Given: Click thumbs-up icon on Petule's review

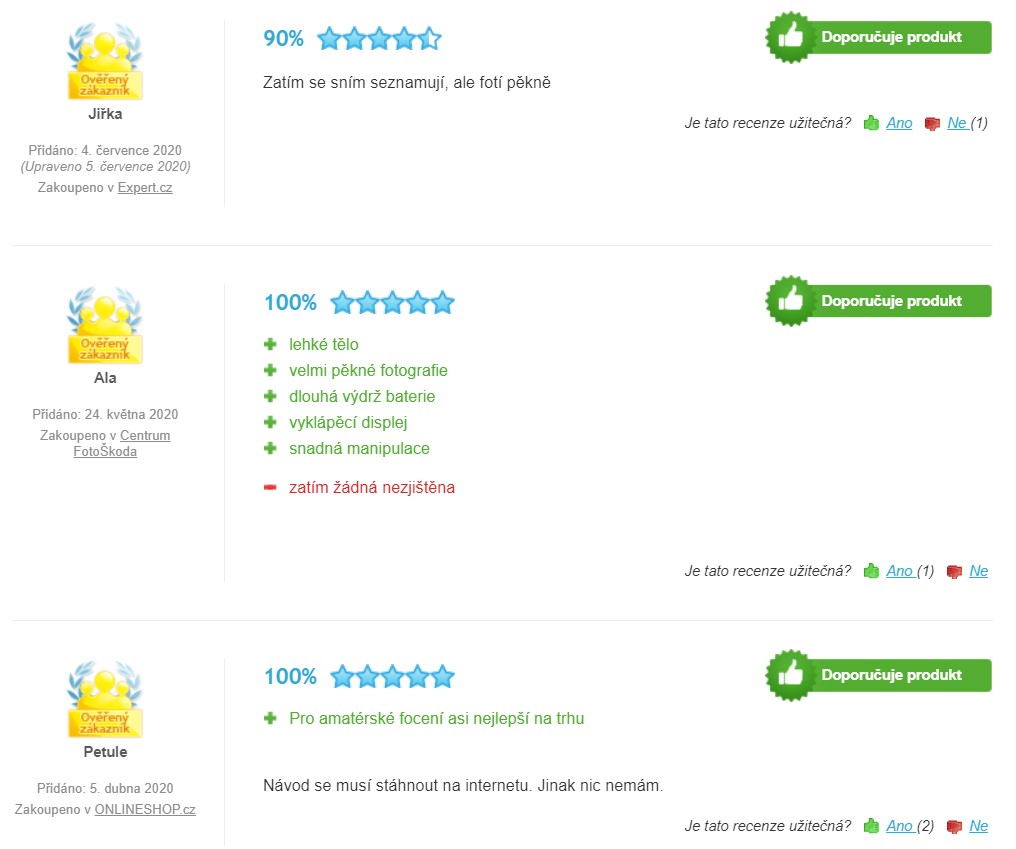Looking at the screenshot, I should click(871, 826).
